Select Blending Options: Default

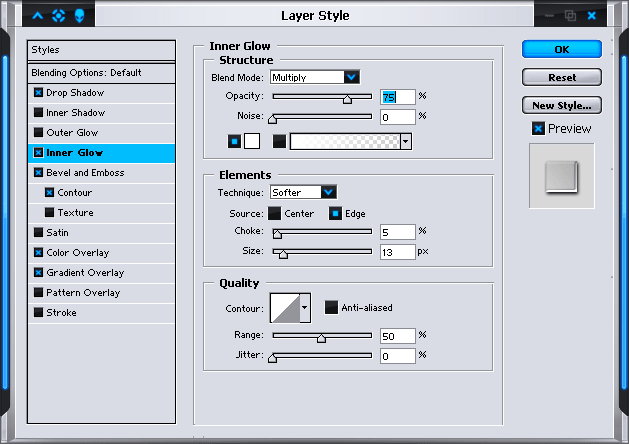(101, 73)
